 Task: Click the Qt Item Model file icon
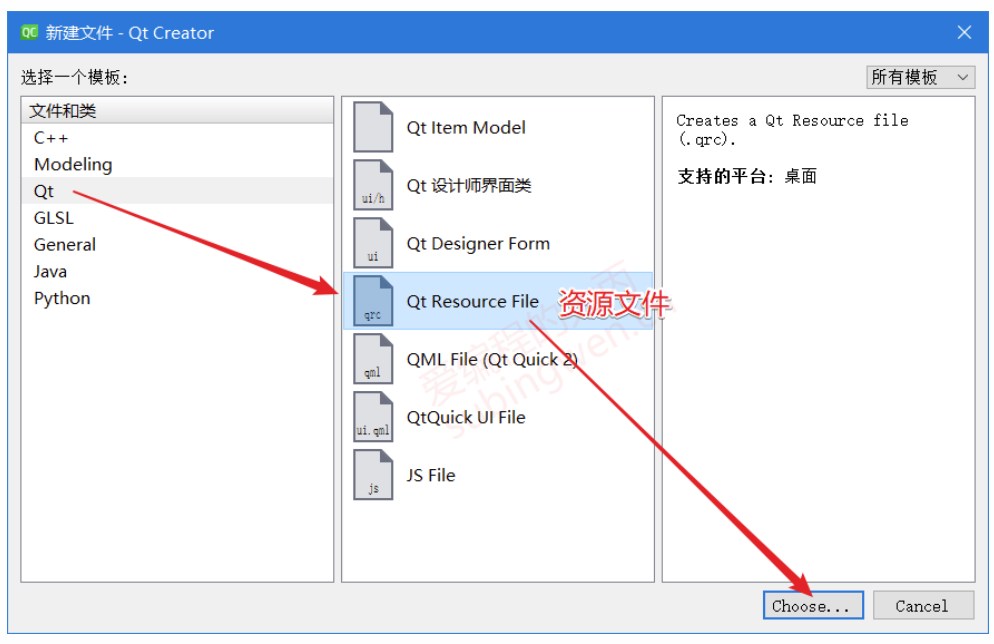(373, 127)
